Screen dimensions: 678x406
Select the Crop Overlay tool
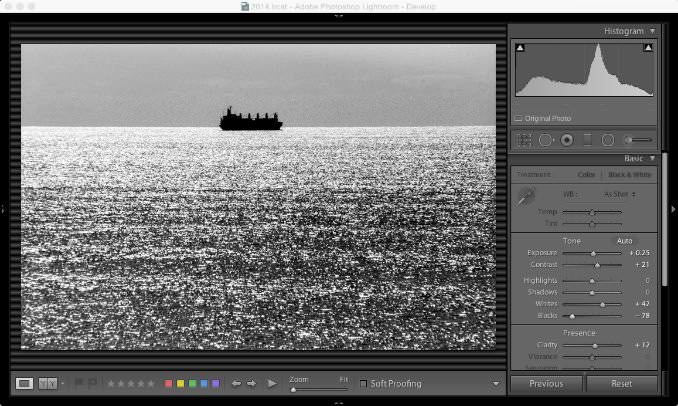click(x=523, y=140)
